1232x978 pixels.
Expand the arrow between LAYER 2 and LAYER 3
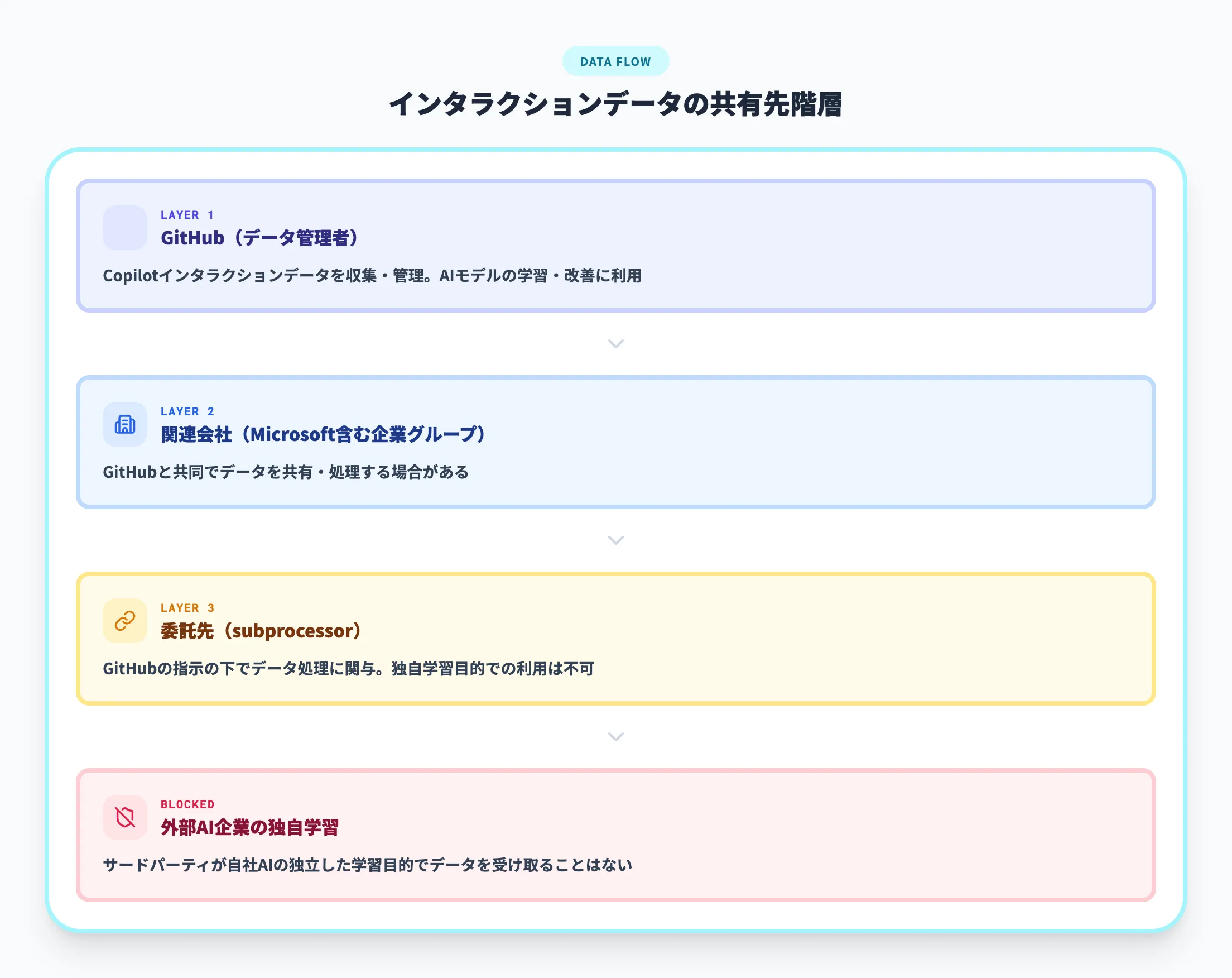[615, 540]
